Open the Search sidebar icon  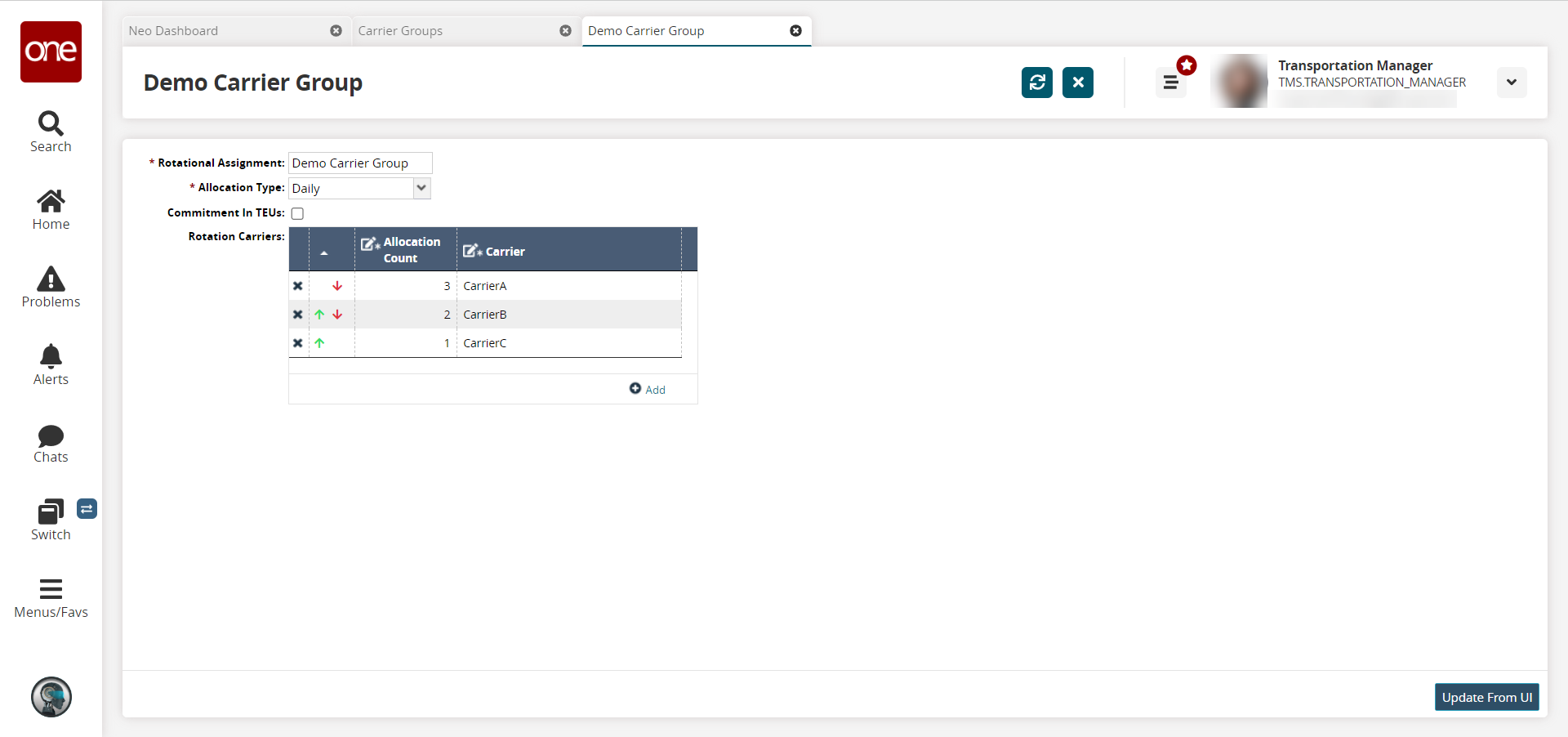point(51,132)
